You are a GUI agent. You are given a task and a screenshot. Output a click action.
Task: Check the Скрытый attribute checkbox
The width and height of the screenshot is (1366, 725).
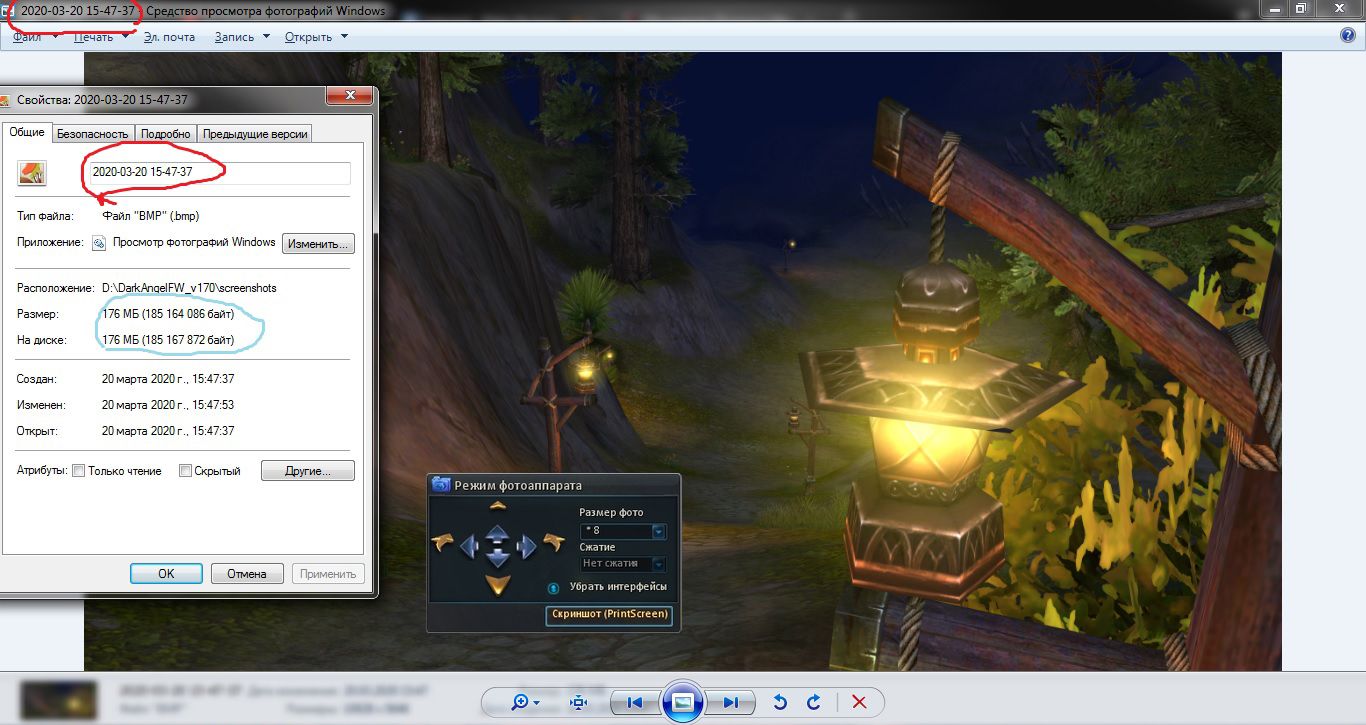tap(185, 471)
